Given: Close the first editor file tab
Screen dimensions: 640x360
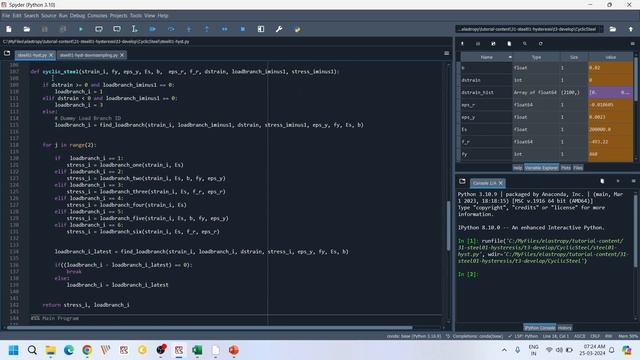Looking at the screenshot, I should point(51,55).
